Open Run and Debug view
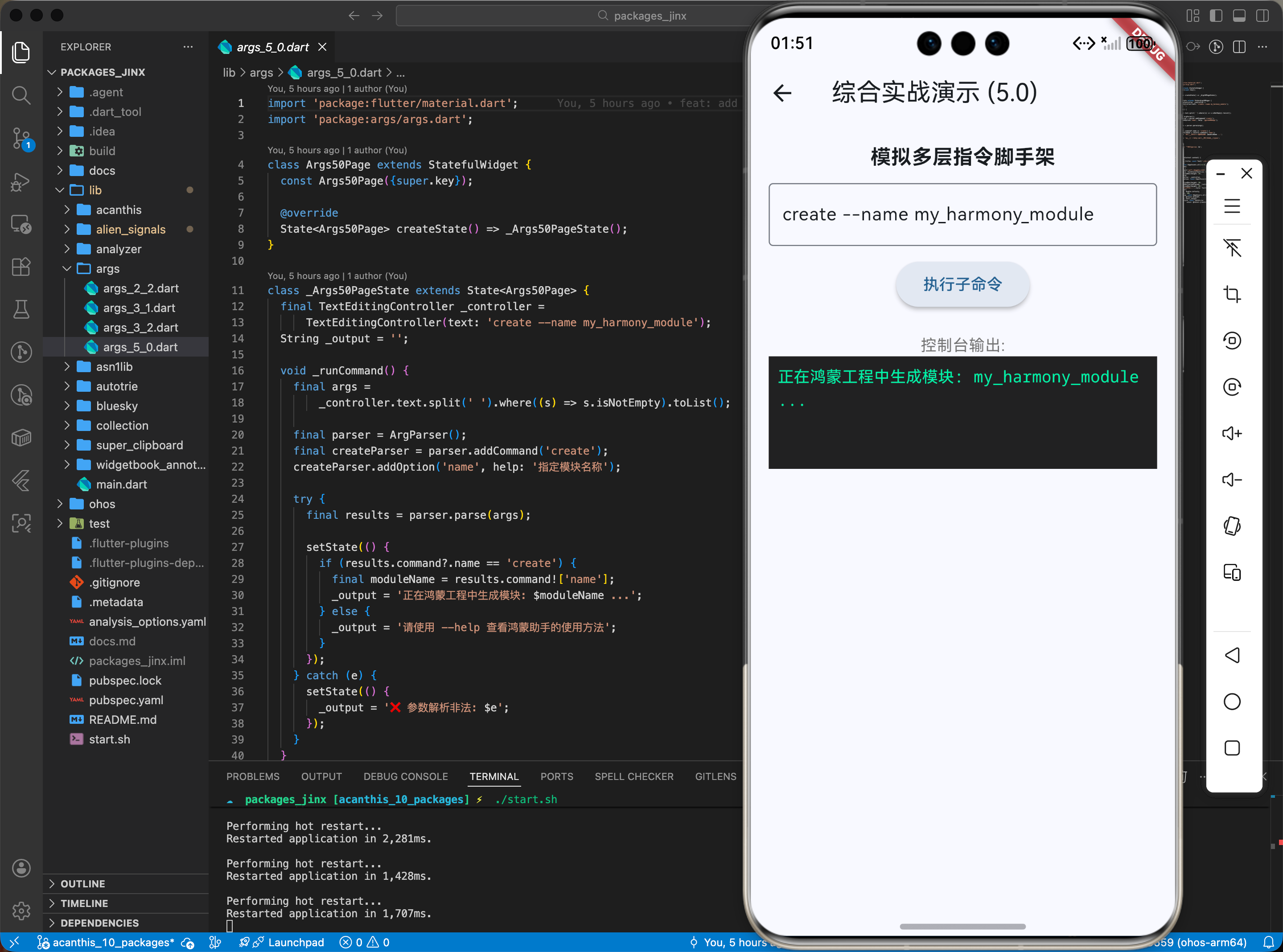 pyautogui.click(x=21, y=182)
